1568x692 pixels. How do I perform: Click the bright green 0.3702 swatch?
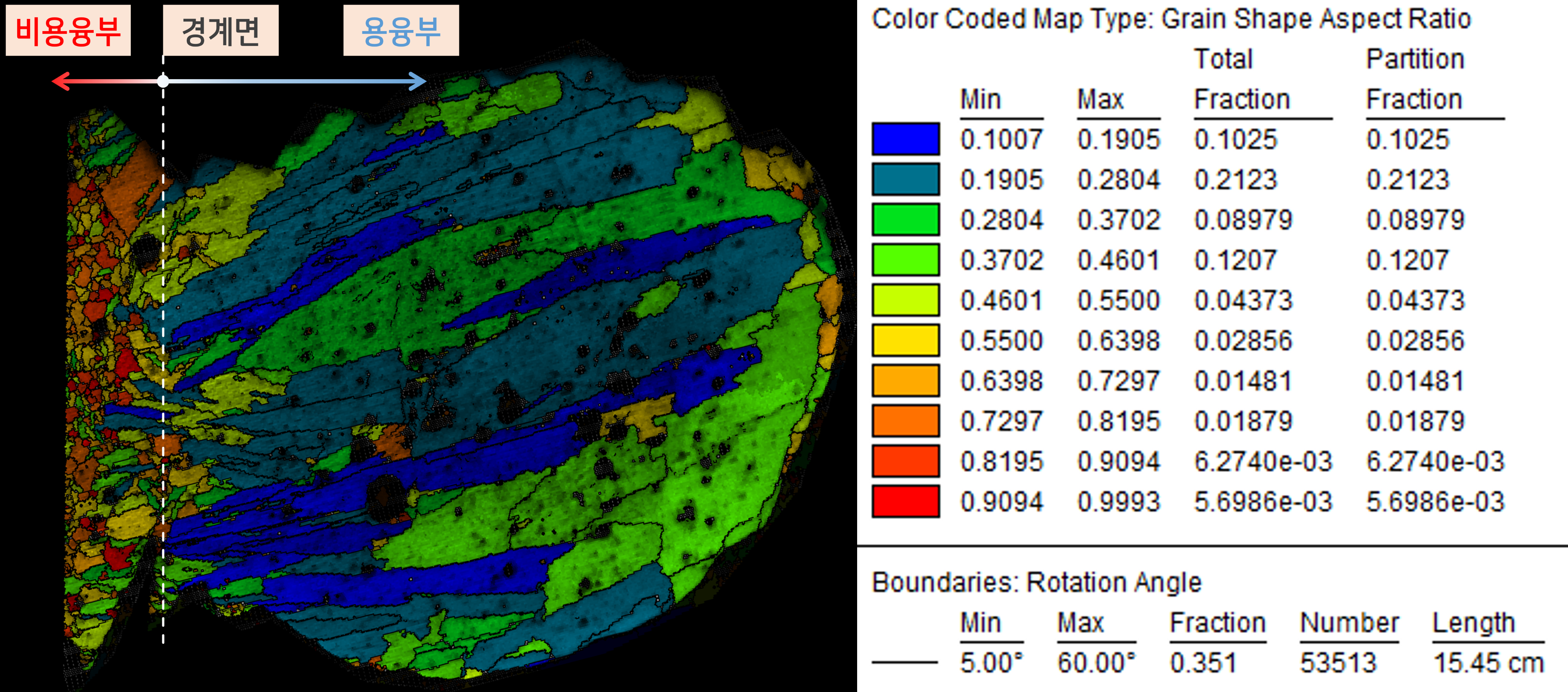905,260
